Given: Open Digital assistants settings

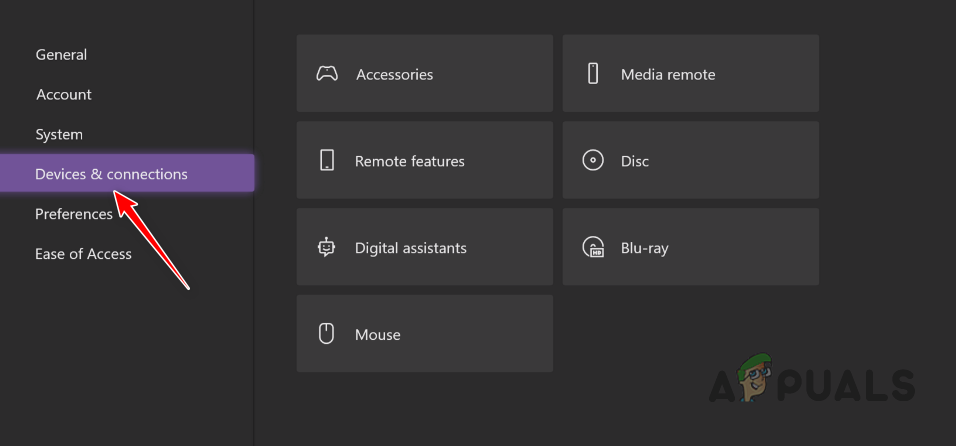Looking at the screenshot, I should (424, 247).
